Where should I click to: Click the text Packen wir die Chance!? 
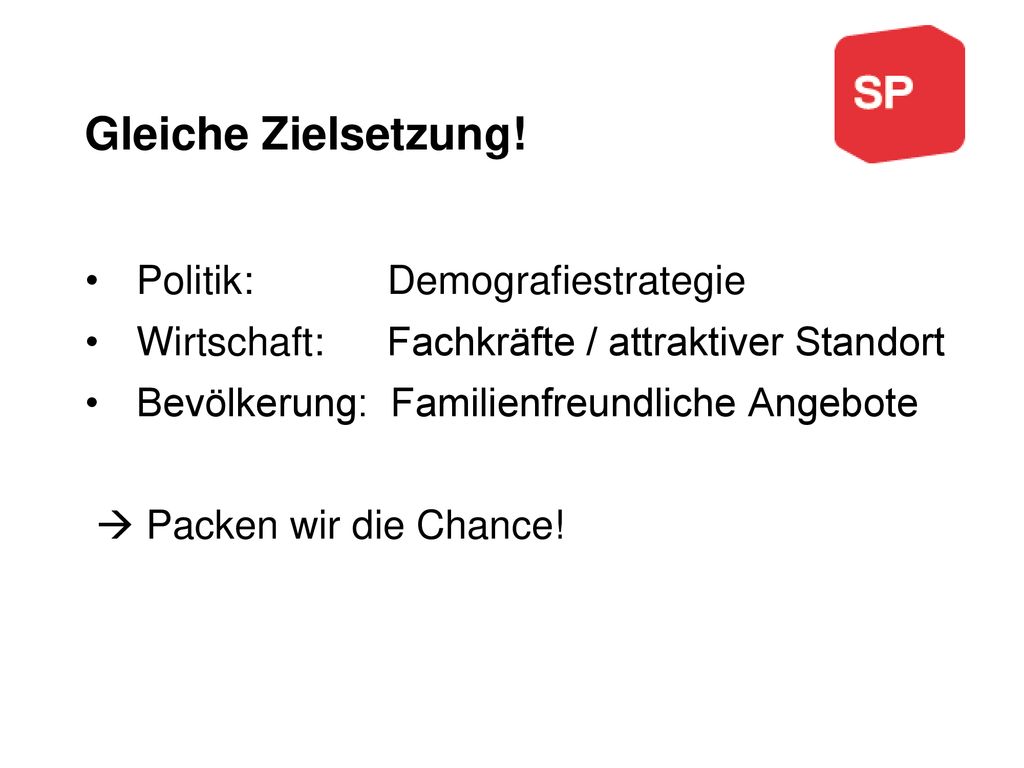tap(355, 525)
